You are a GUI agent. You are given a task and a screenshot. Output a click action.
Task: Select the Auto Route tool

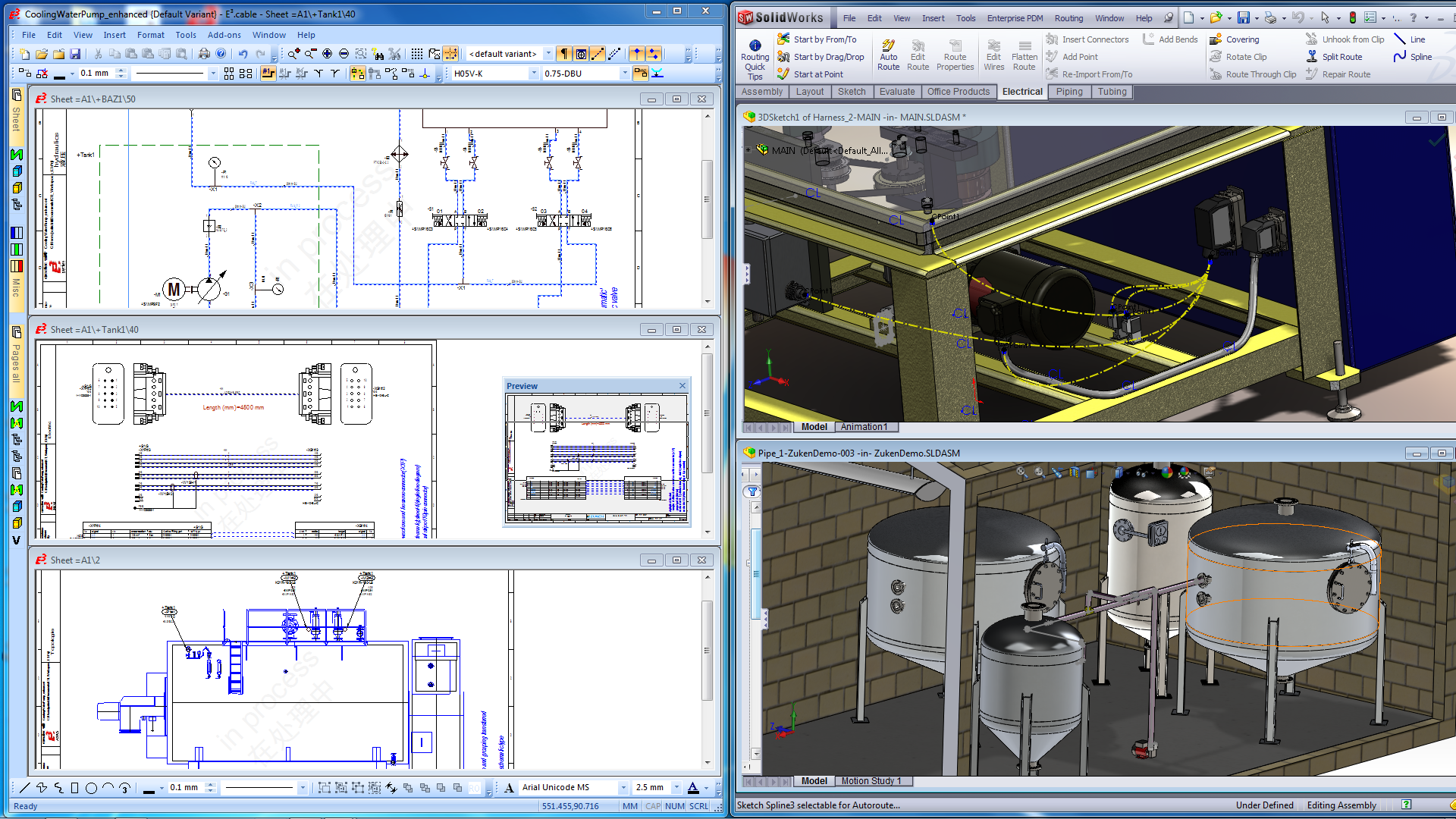tap(888, 53)
